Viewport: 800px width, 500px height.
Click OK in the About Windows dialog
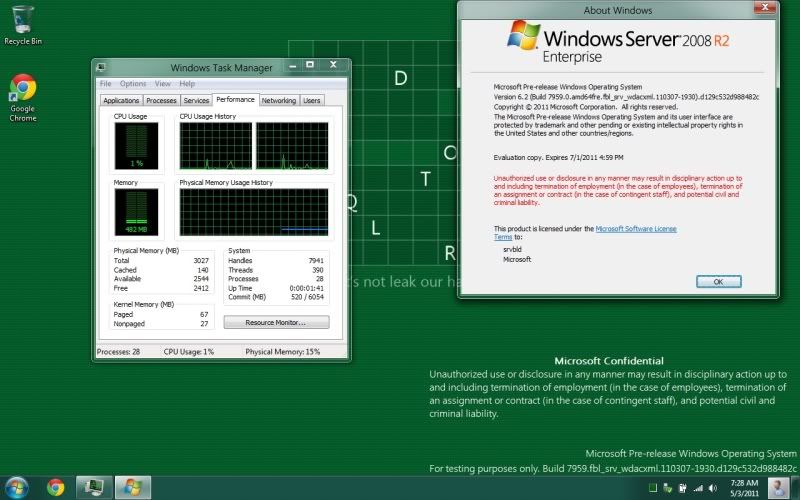[x=718, y=282]
